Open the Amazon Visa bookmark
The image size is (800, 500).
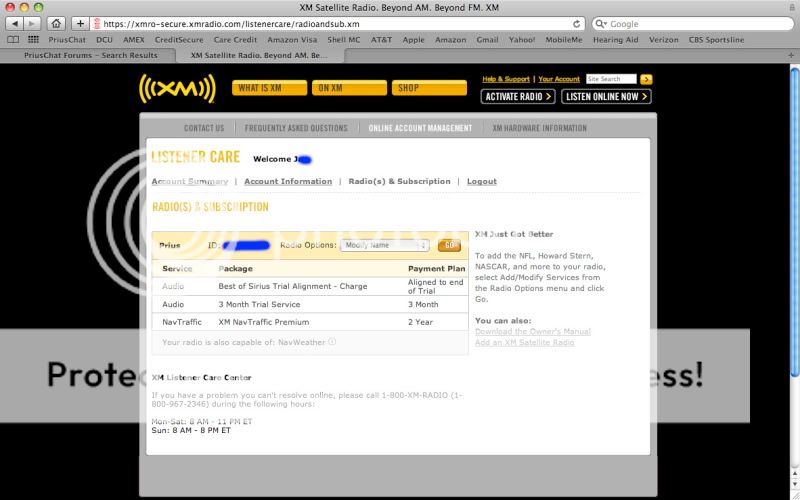click(x=292, y=39)
